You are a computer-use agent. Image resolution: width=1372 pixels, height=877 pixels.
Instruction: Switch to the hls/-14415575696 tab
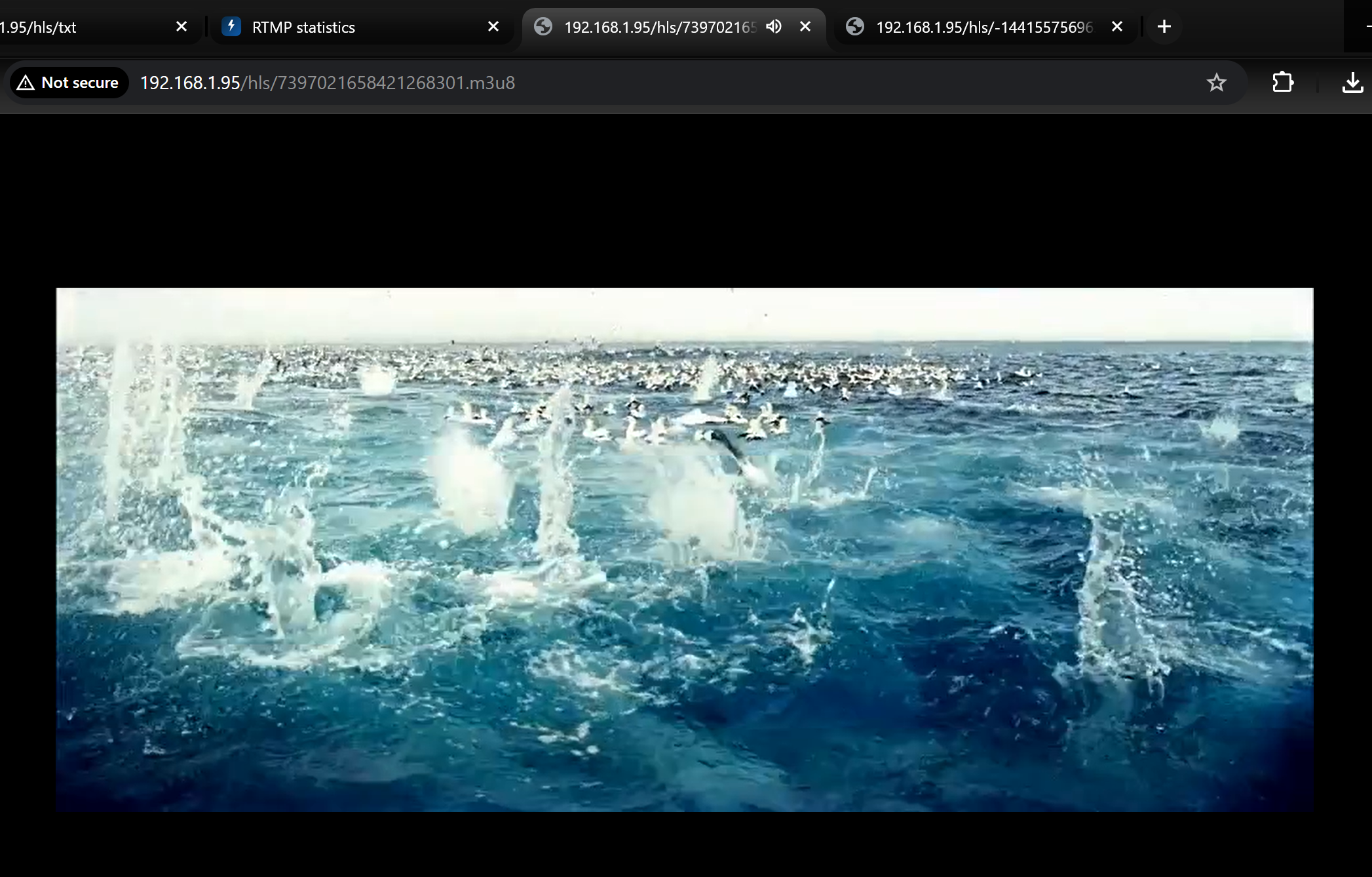tap(983, 28)
